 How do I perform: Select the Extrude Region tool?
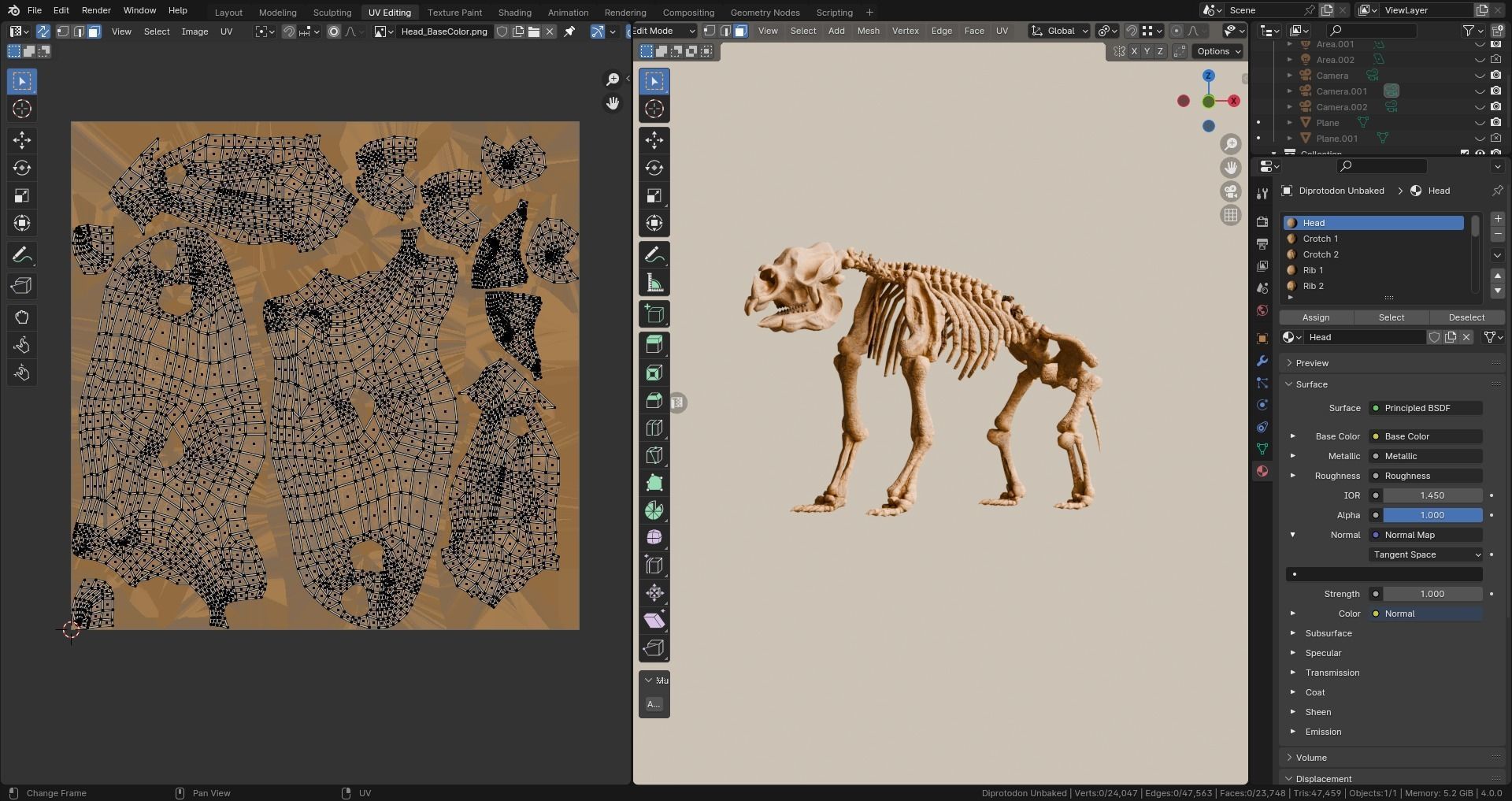point(654,345)
